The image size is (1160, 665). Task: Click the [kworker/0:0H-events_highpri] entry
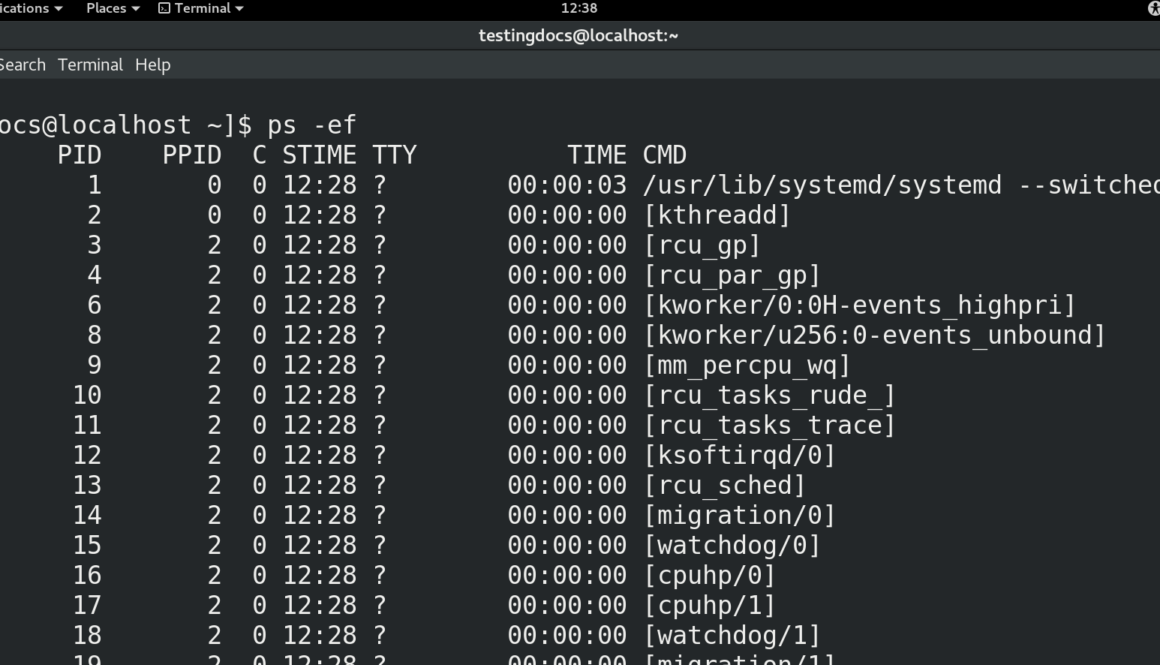(x=860, y=306)
